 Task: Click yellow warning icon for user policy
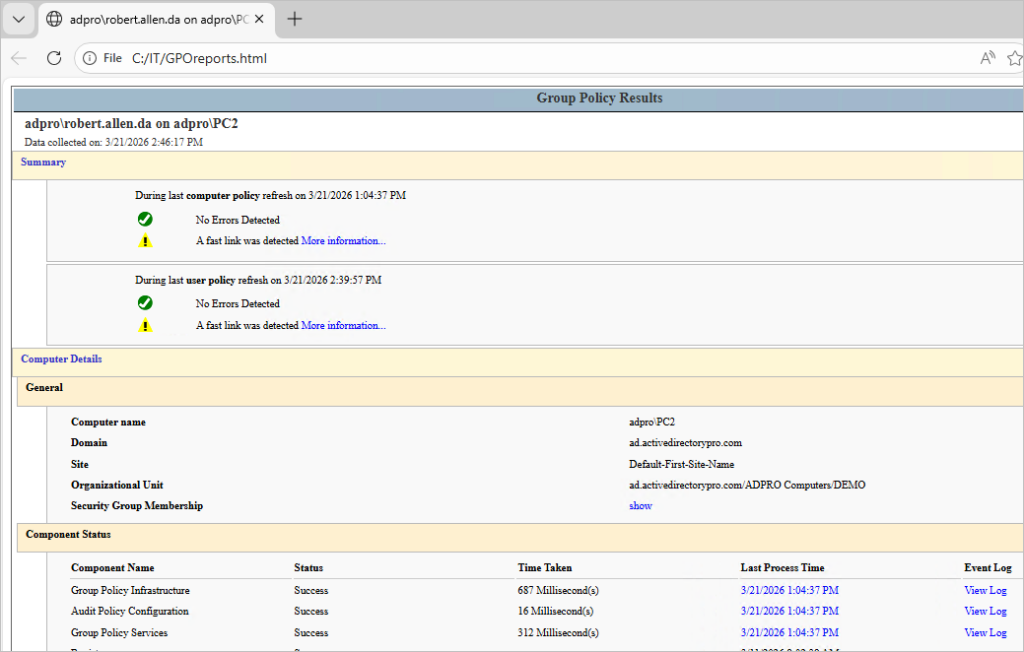click(145, 325)
